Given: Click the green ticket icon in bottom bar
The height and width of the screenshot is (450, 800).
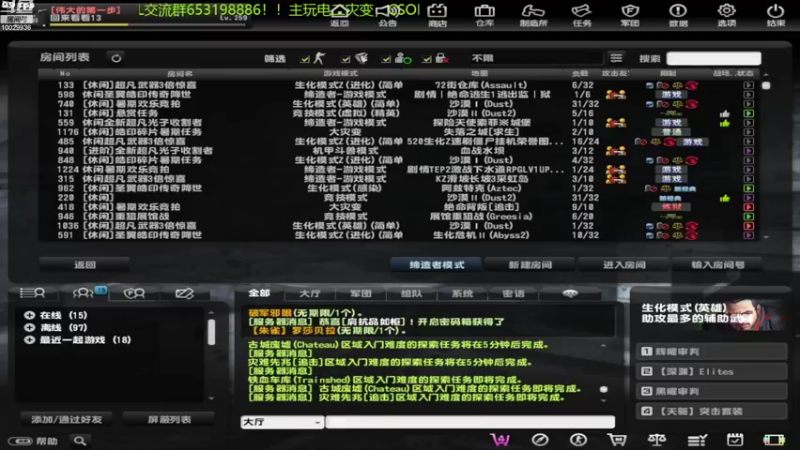Looking at the screenshot, I should (774, 440).
